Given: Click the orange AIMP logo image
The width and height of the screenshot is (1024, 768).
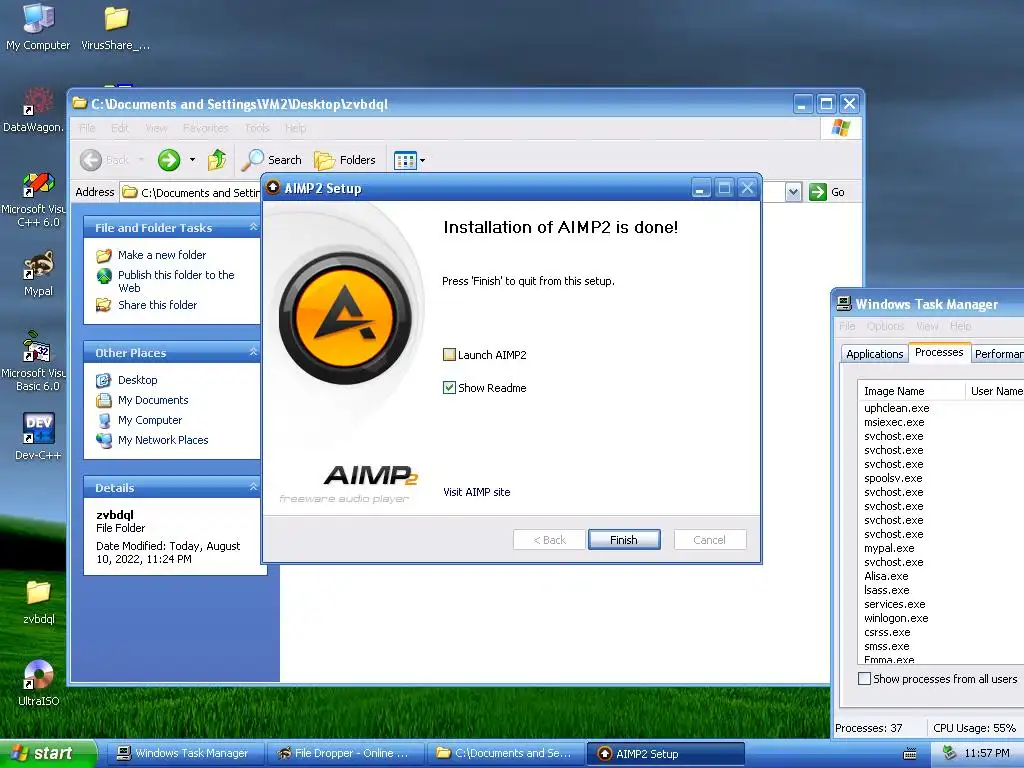Looking at the screenshot, I should point(345,318).
